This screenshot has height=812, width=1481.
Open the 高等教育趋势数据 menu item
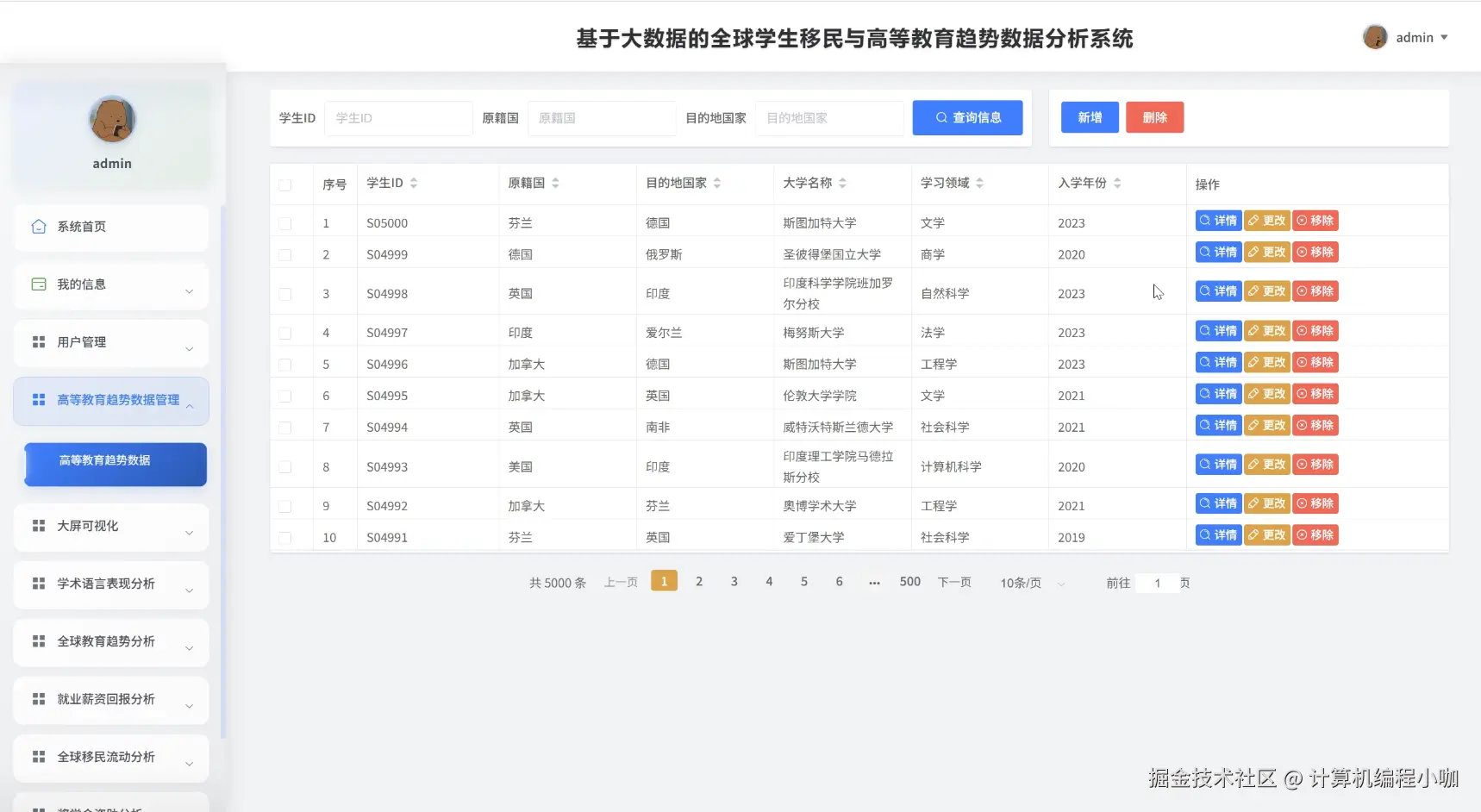[114, 464]
